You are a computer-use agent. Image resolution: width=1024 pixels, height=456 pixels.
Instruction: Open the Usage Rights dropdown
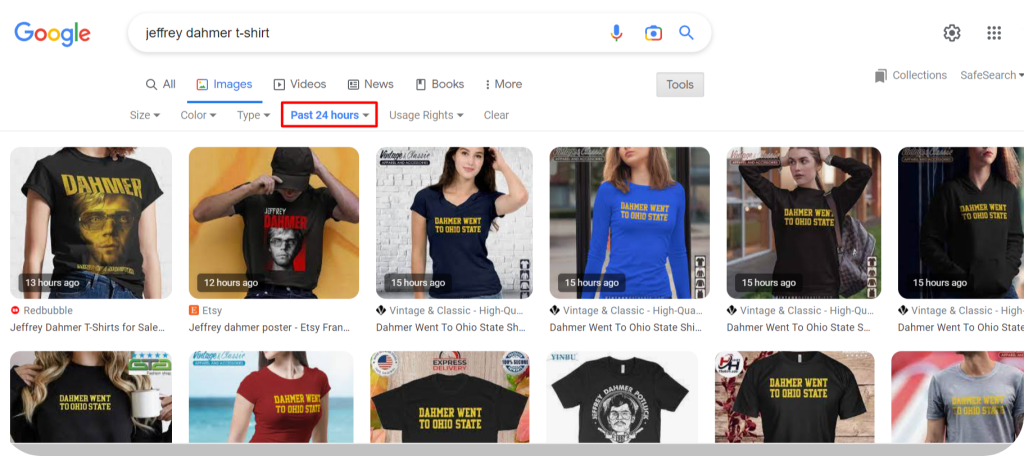(426, 115)
